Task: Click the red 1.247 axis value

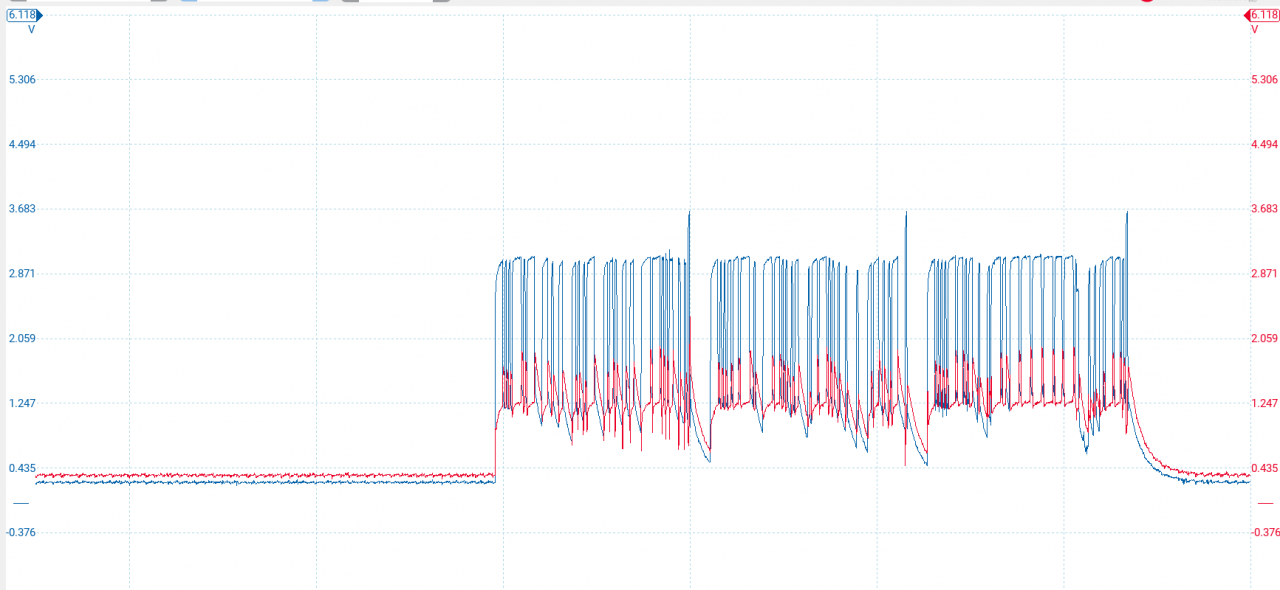Action: [1265, 403]
